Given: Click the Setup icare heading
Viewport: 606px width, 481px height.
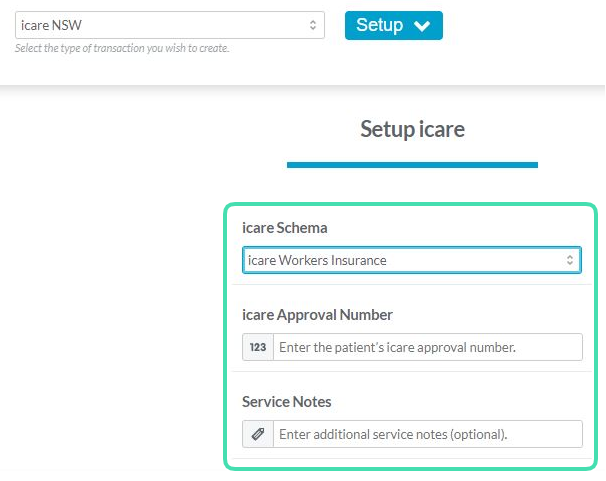Looking at the screenshot, I should (x=412, y=129).
